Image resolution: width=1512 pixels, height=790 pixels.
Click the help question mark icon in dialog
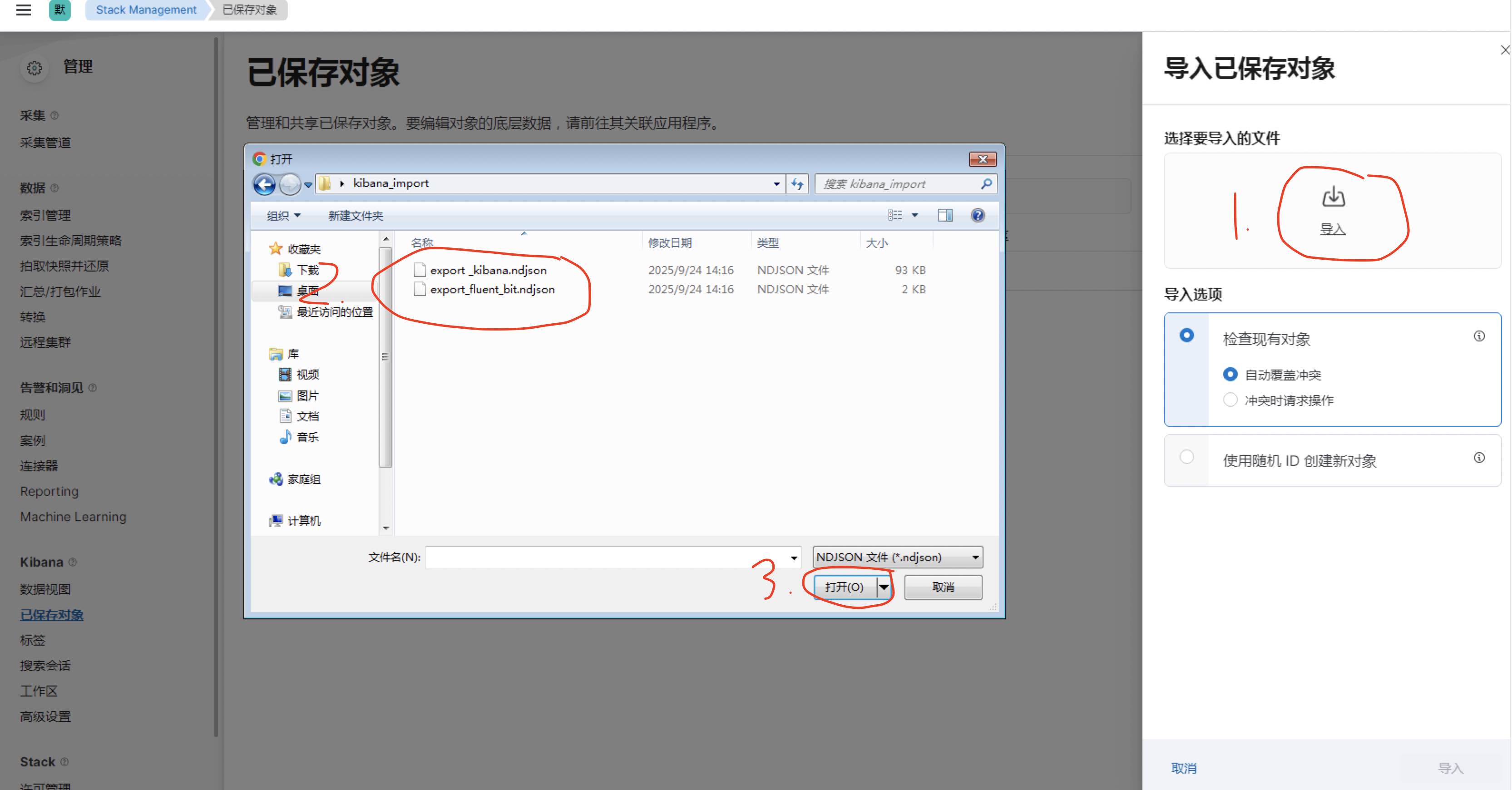(x=977, y=215)
